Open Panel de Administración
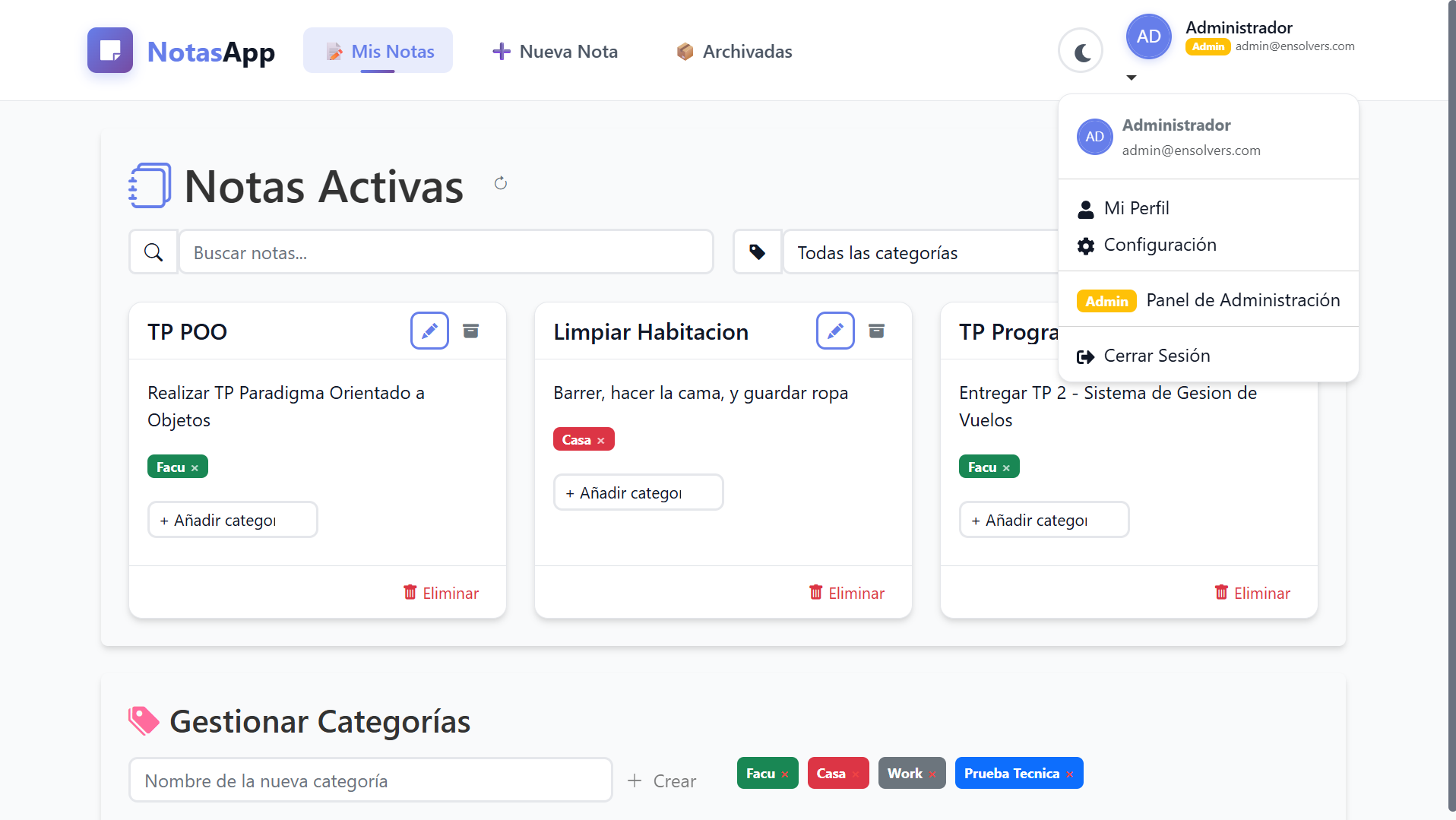The height and width of the screenshot is (820, 1456). (x=1242, y=300)
